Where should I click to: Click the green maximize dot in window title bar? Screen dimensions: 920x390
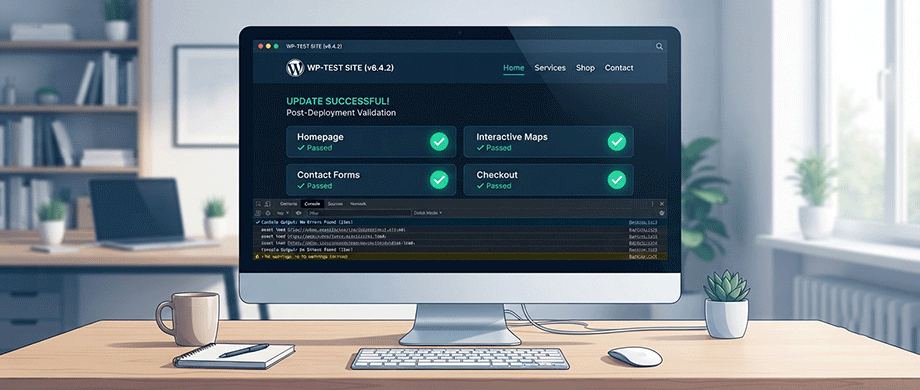pyautogui.click(x=276, y=46)
